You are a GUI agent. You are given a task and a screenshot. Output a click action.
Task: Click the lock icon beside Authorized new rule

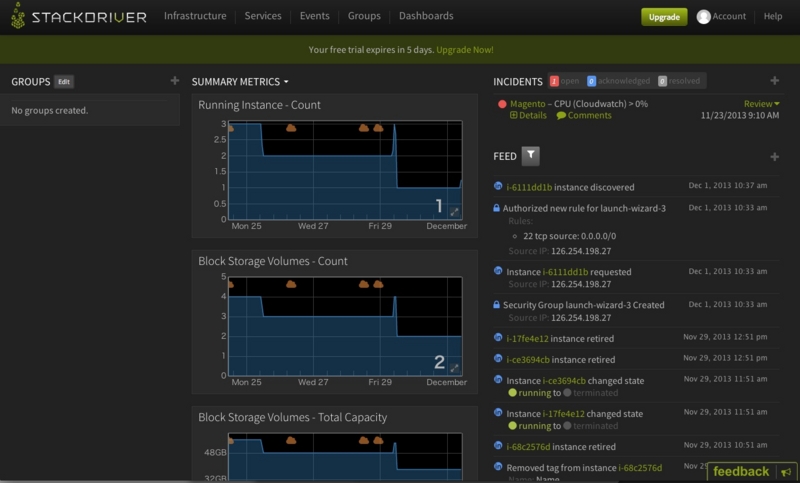coord(496,208)
